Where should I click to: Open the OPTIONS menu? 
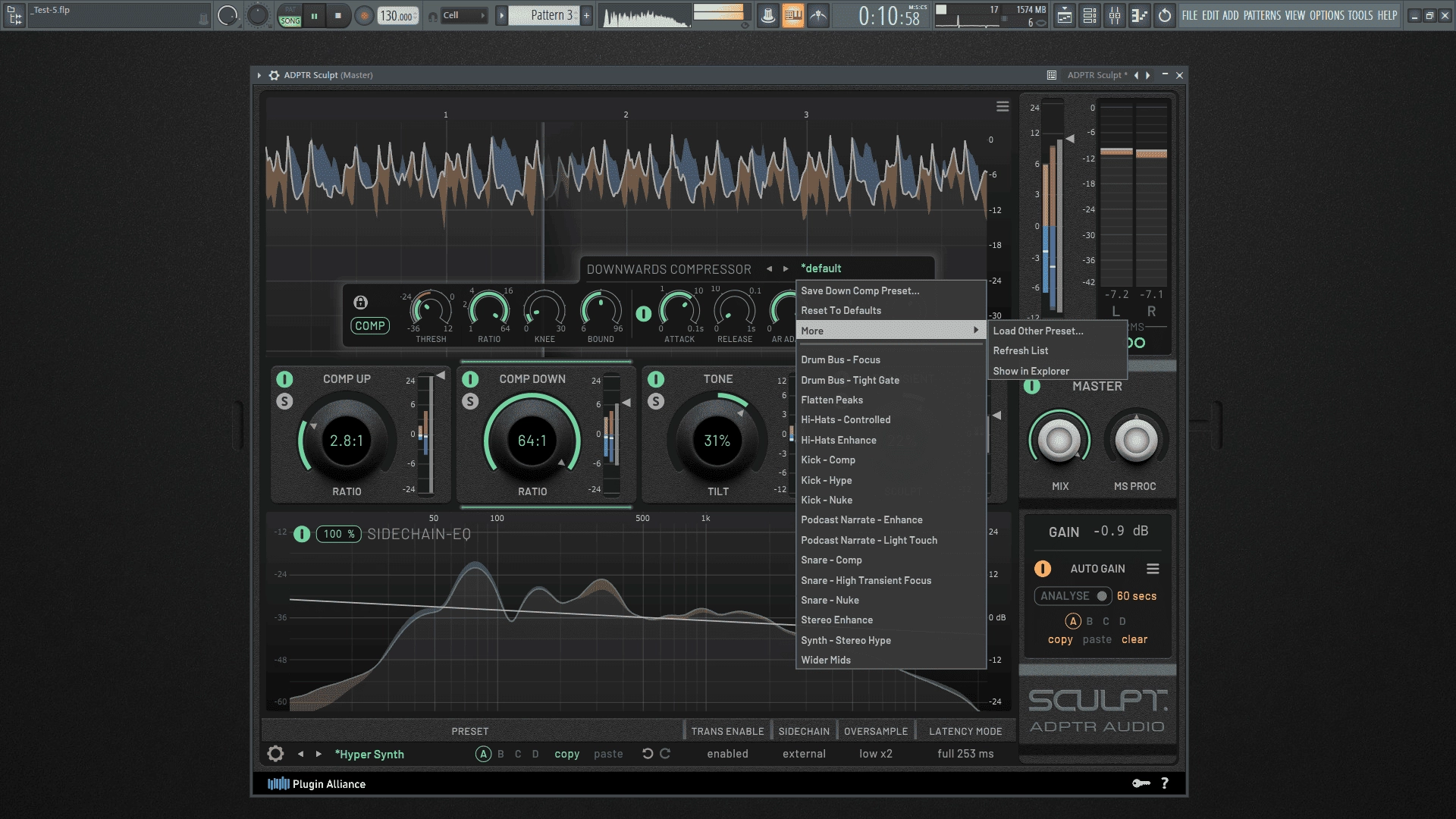click(x=1327, y=15)
